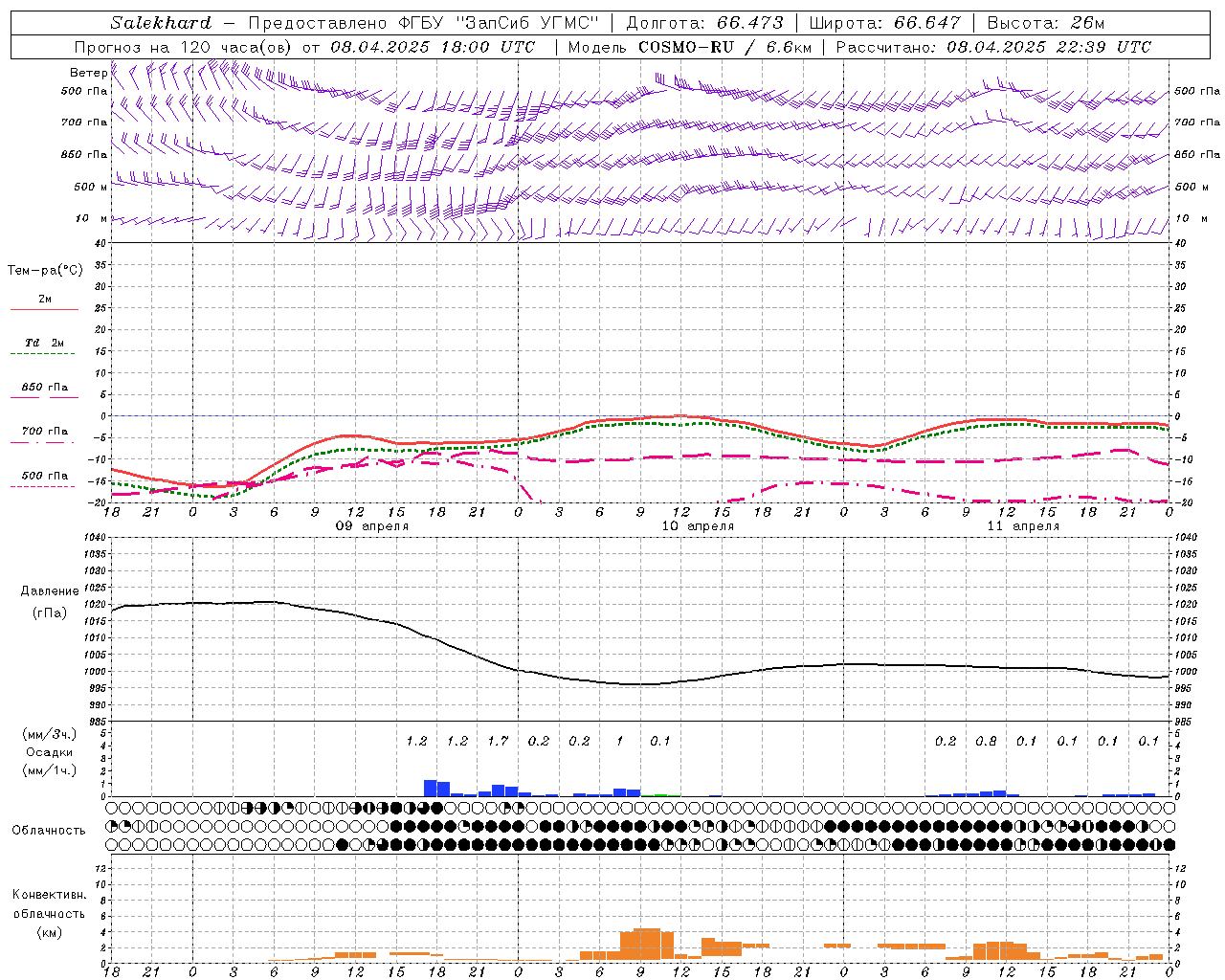Click 'Рассчитано: 08.04.2025 22:39 UTC' timestamp
The image size is (1225, 980).
click(993, 47)
